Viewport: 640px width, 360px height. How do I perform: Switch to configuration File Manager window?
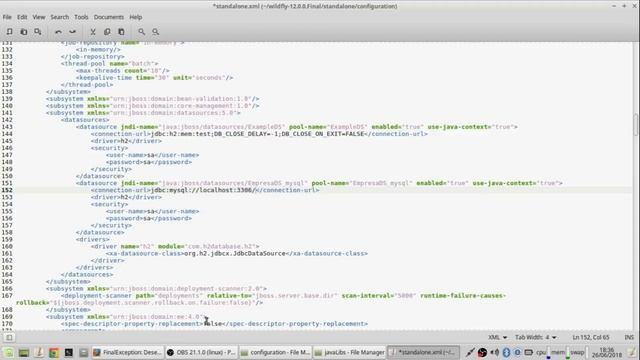276,352
